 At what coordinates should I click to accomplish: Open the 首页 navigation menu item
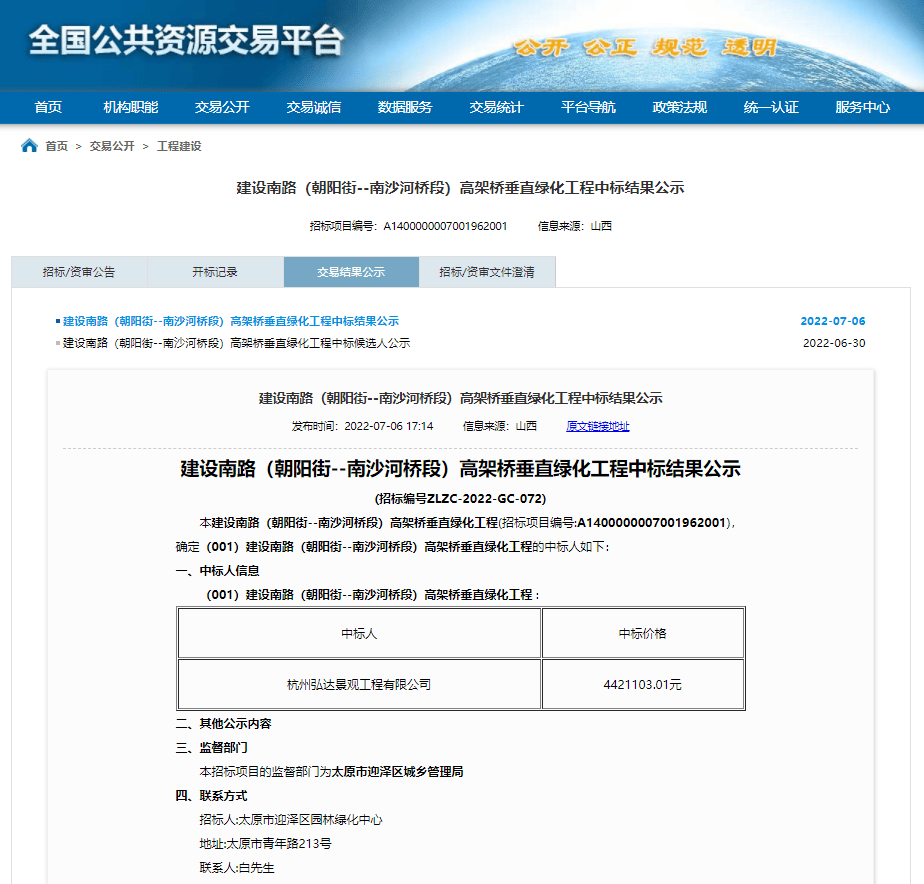pos(48,108)
